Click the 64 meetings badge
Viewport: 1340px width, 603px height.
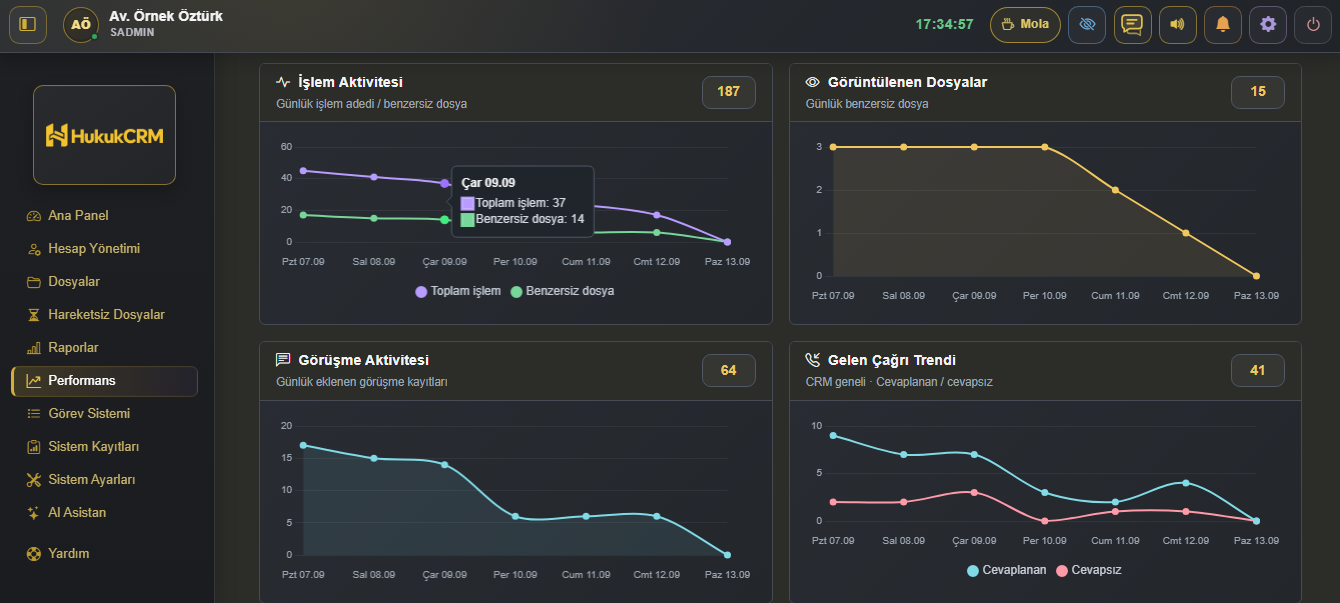[x=729, y=370]
